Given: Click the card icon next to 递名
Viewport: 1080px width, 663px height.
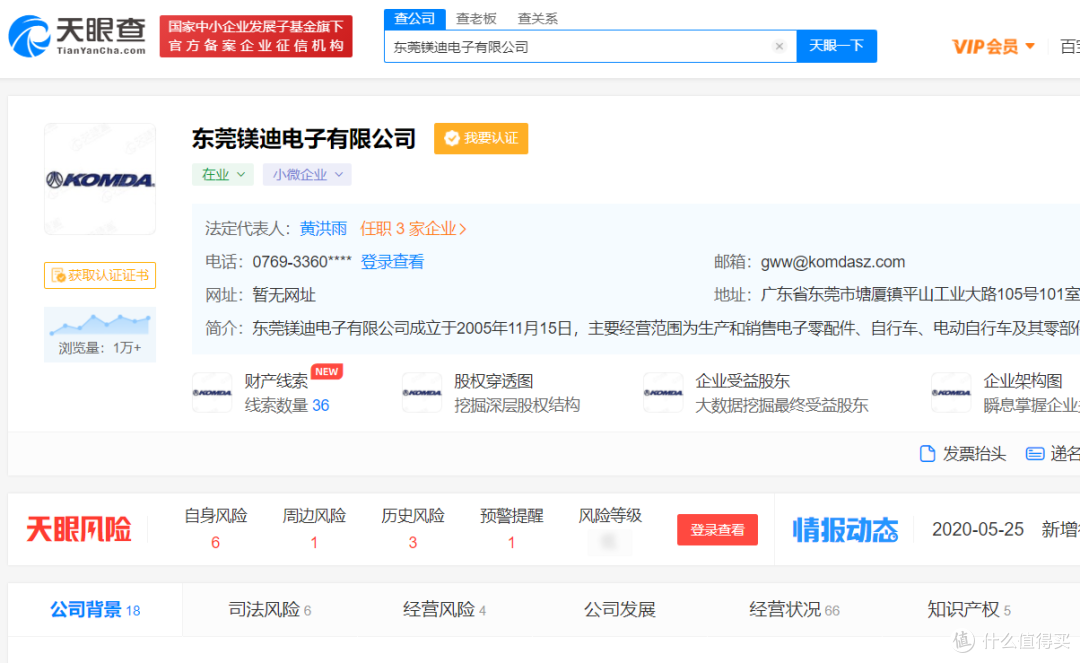Looking at the screenshot, I should pos(1035,454).
